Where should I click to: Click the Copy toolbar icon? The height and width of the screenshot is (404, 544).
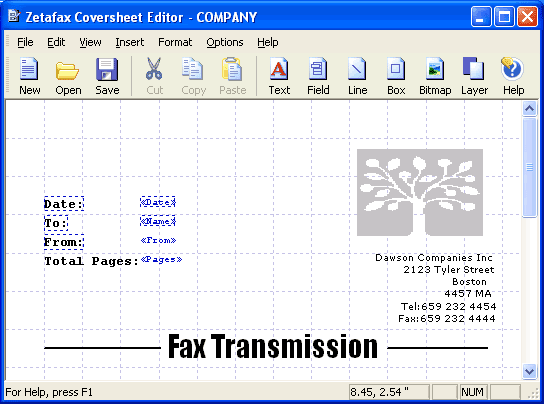[x=193, y=69]
